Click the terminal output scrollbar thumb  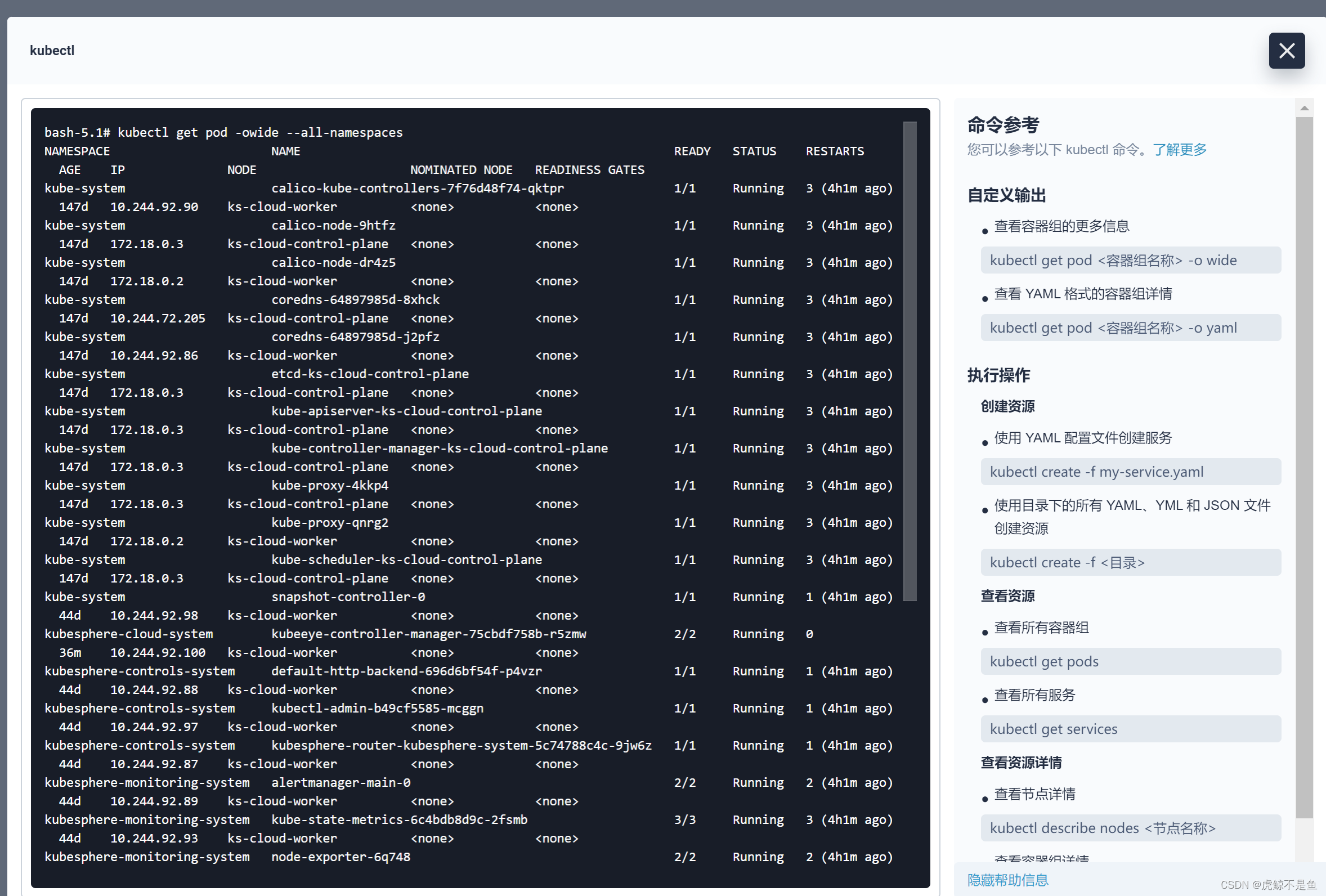pos(910,361)
